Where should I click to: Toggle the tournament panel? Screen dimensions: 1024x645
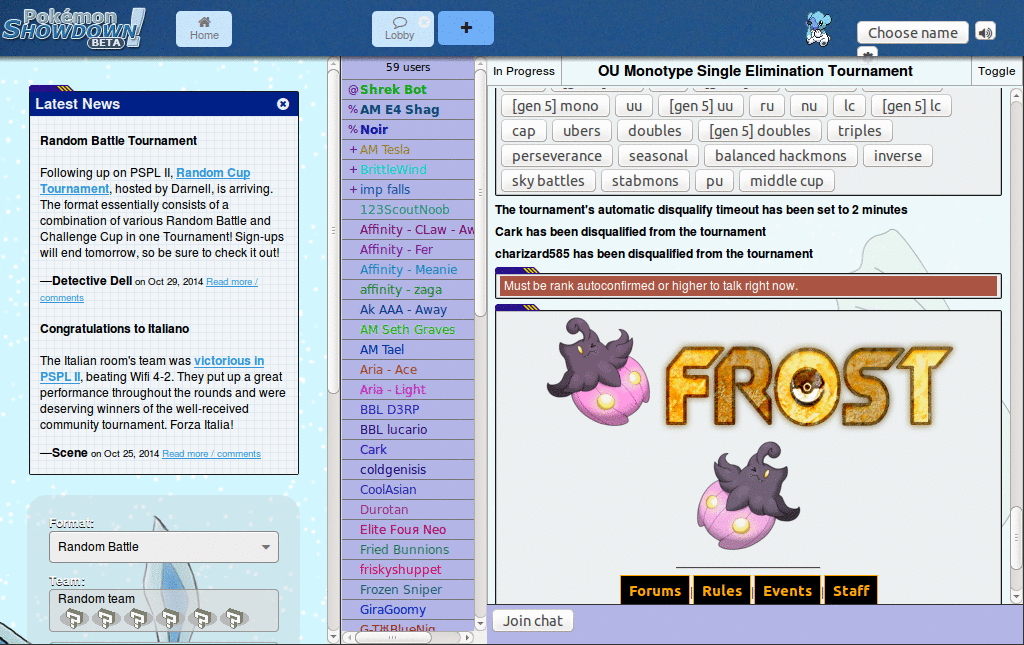pyautogui.click(x=996, y=71)
